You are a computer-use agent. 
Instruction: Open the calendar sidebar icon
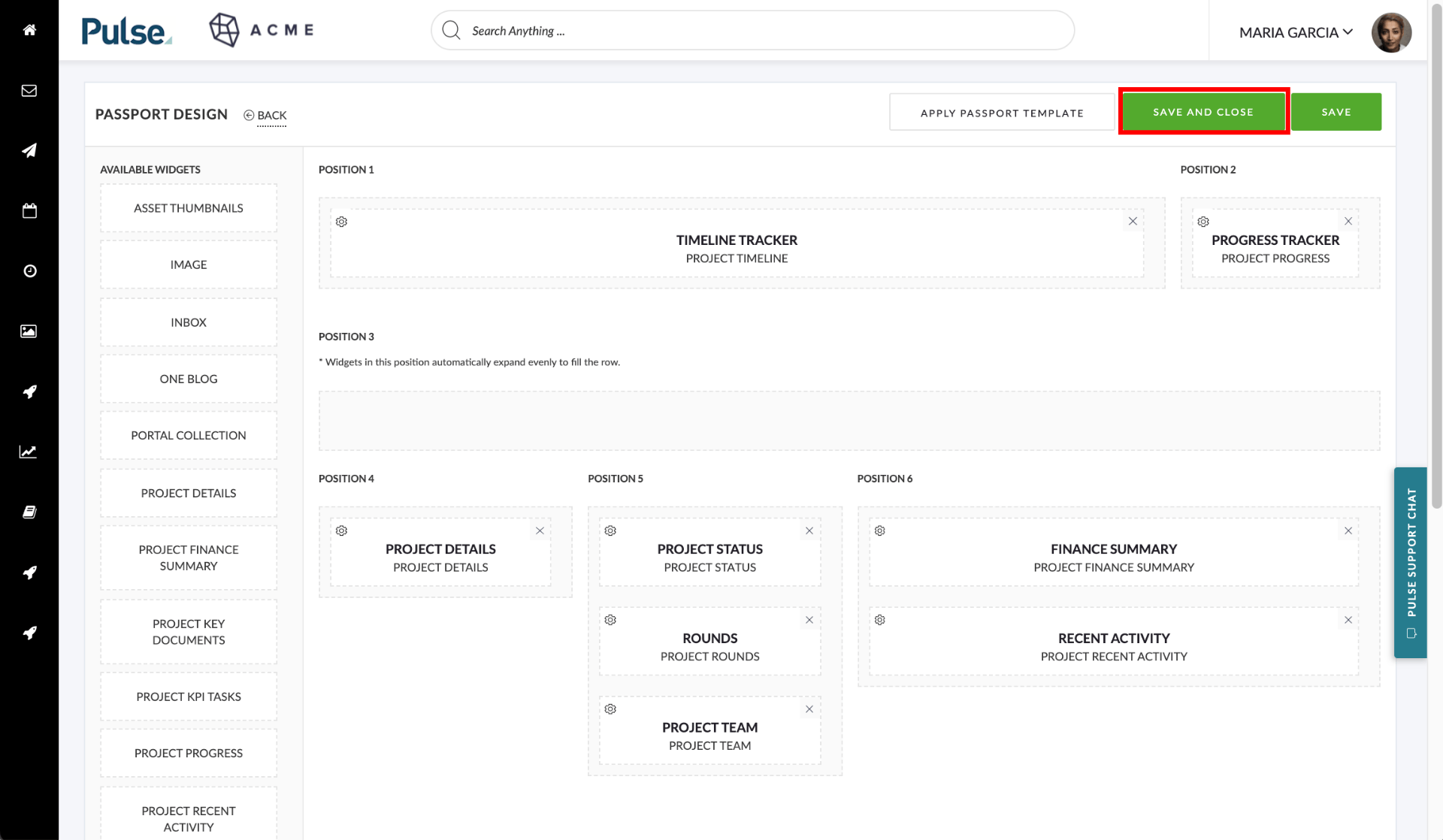(x=29, y=211)
